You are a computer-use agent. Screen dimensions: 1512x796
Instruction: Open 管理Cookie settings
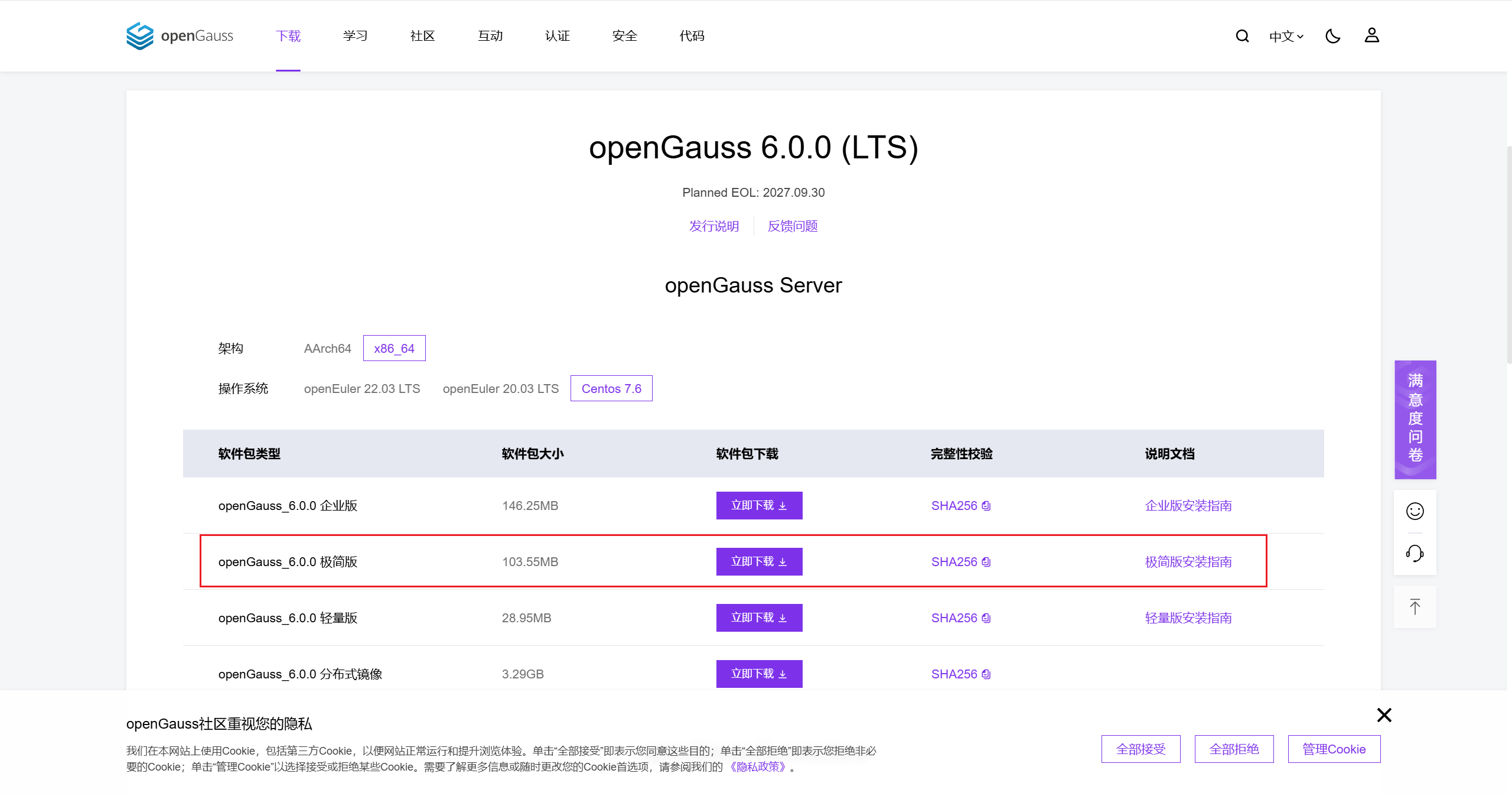pos(1334,749)
